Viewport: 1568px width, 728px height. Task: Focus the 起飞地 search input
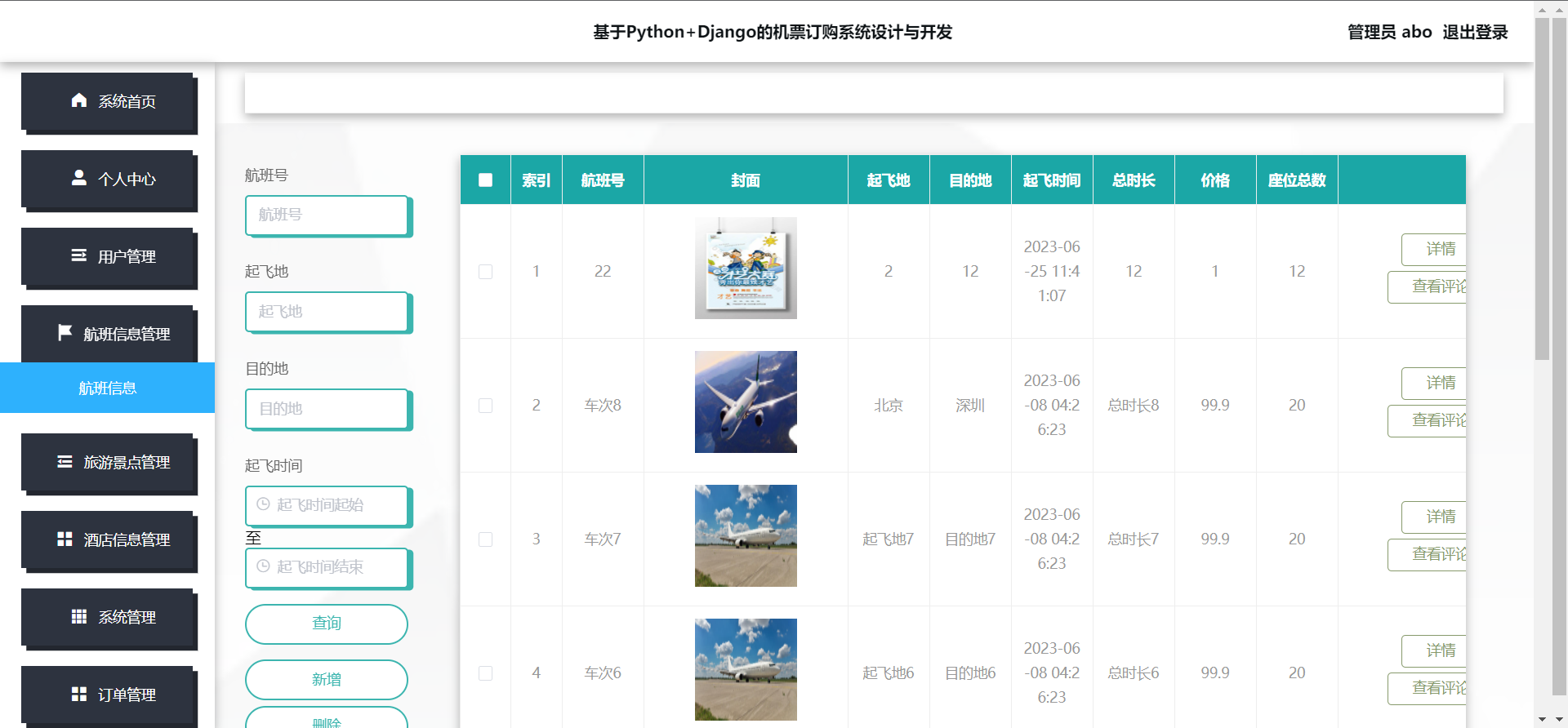(327, 312)
